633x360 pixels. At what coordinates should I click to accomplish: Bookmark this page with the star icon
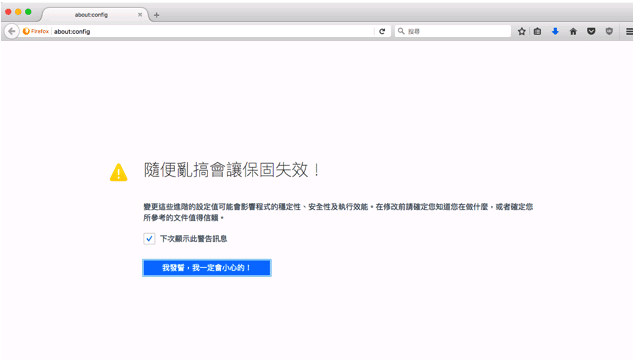[522, 31]
